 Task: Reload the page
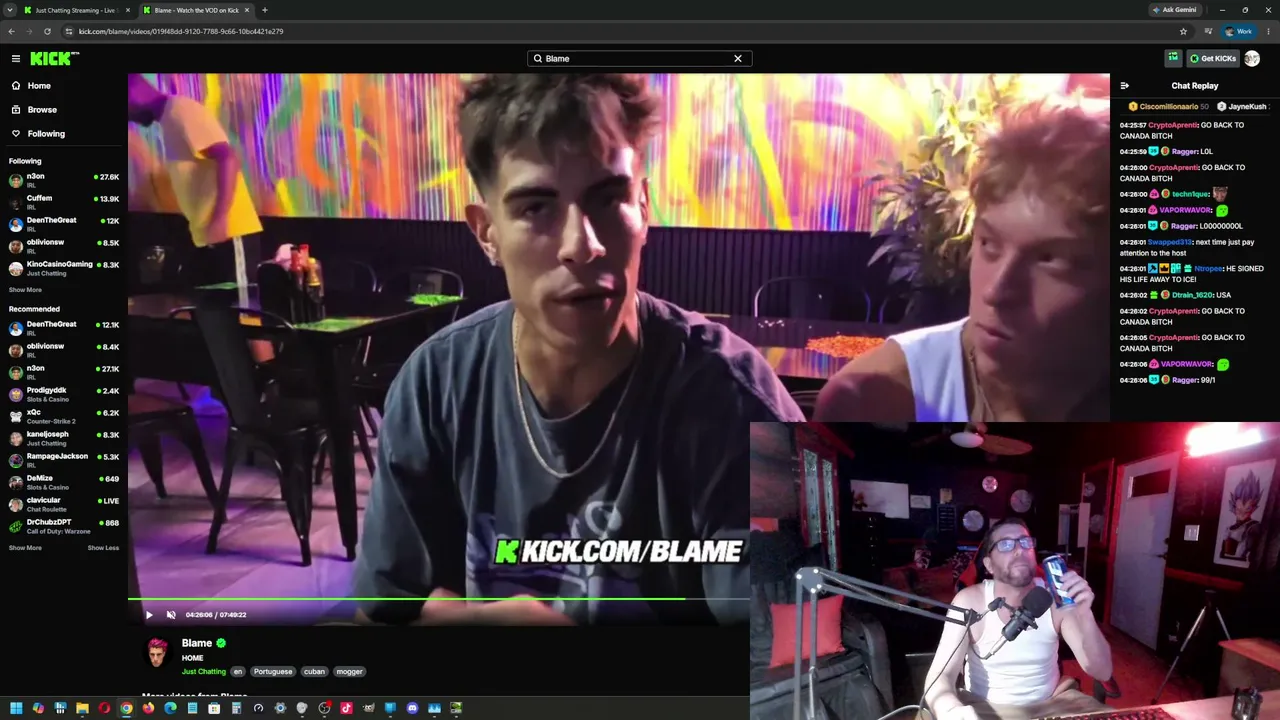[x=47, y=31]
